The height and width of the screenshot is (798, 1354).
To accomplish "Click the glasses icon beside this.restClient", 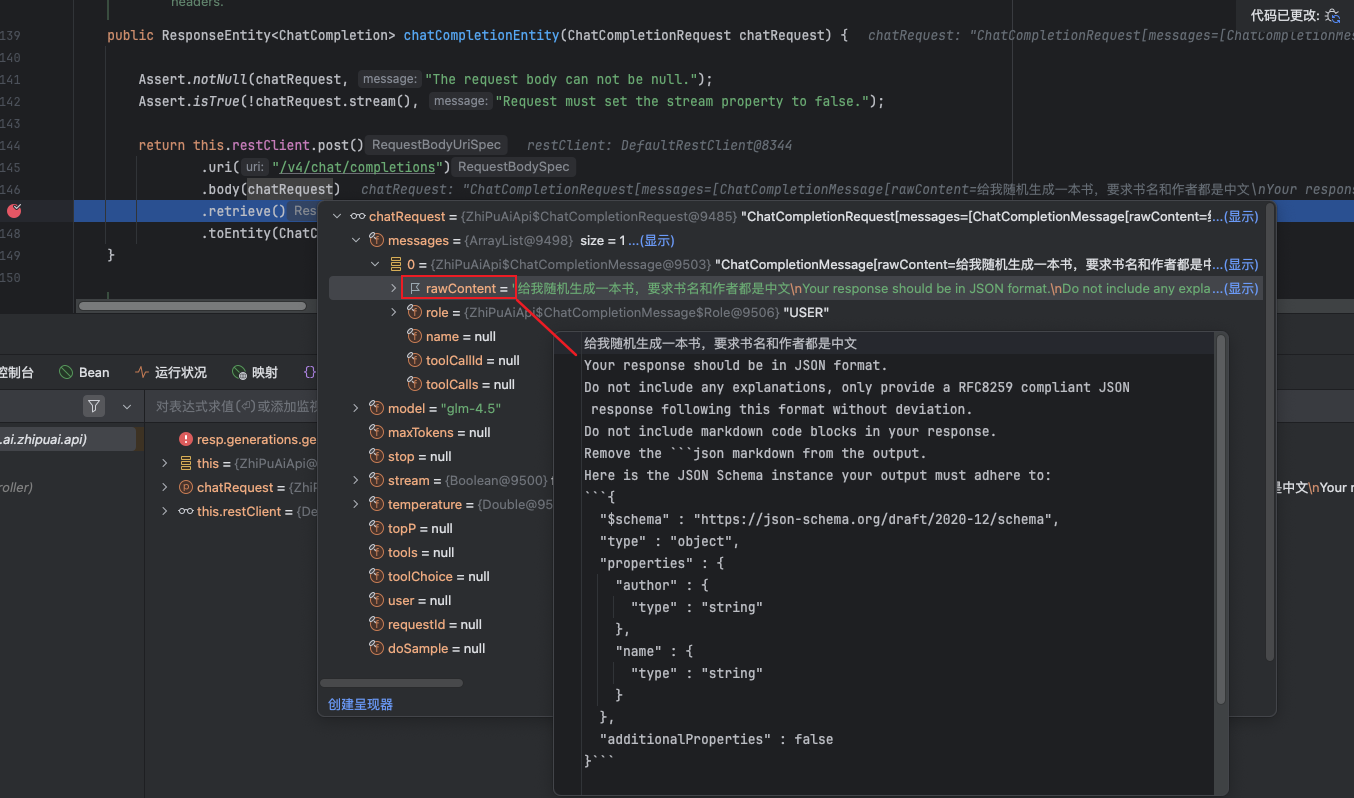I will (186, 511).
